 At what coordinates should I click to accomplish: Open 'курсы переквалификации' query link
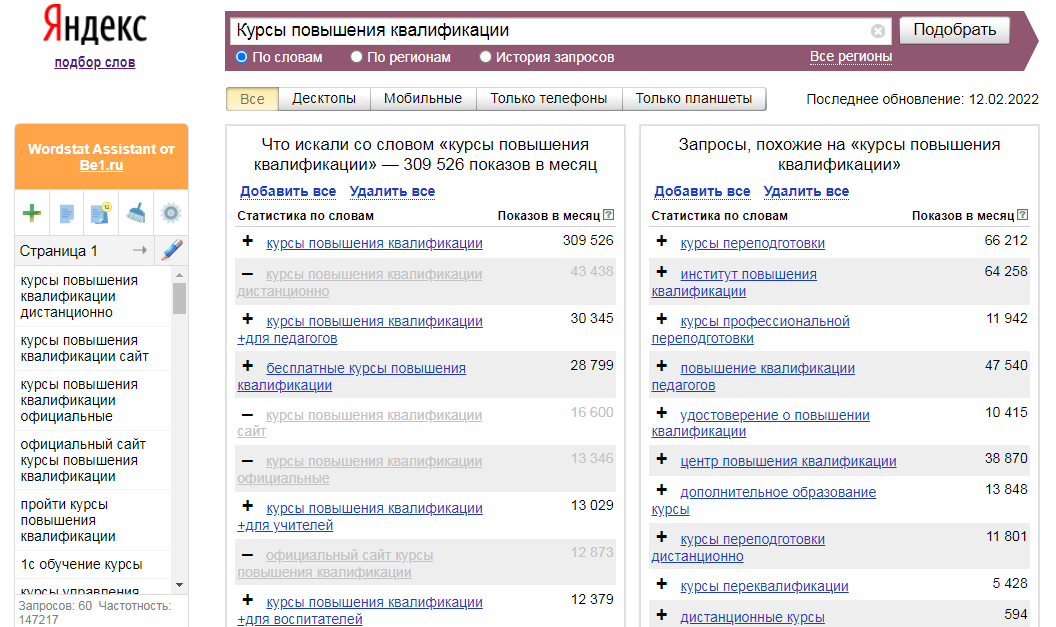pyautogui.click(x=764, y=587)
